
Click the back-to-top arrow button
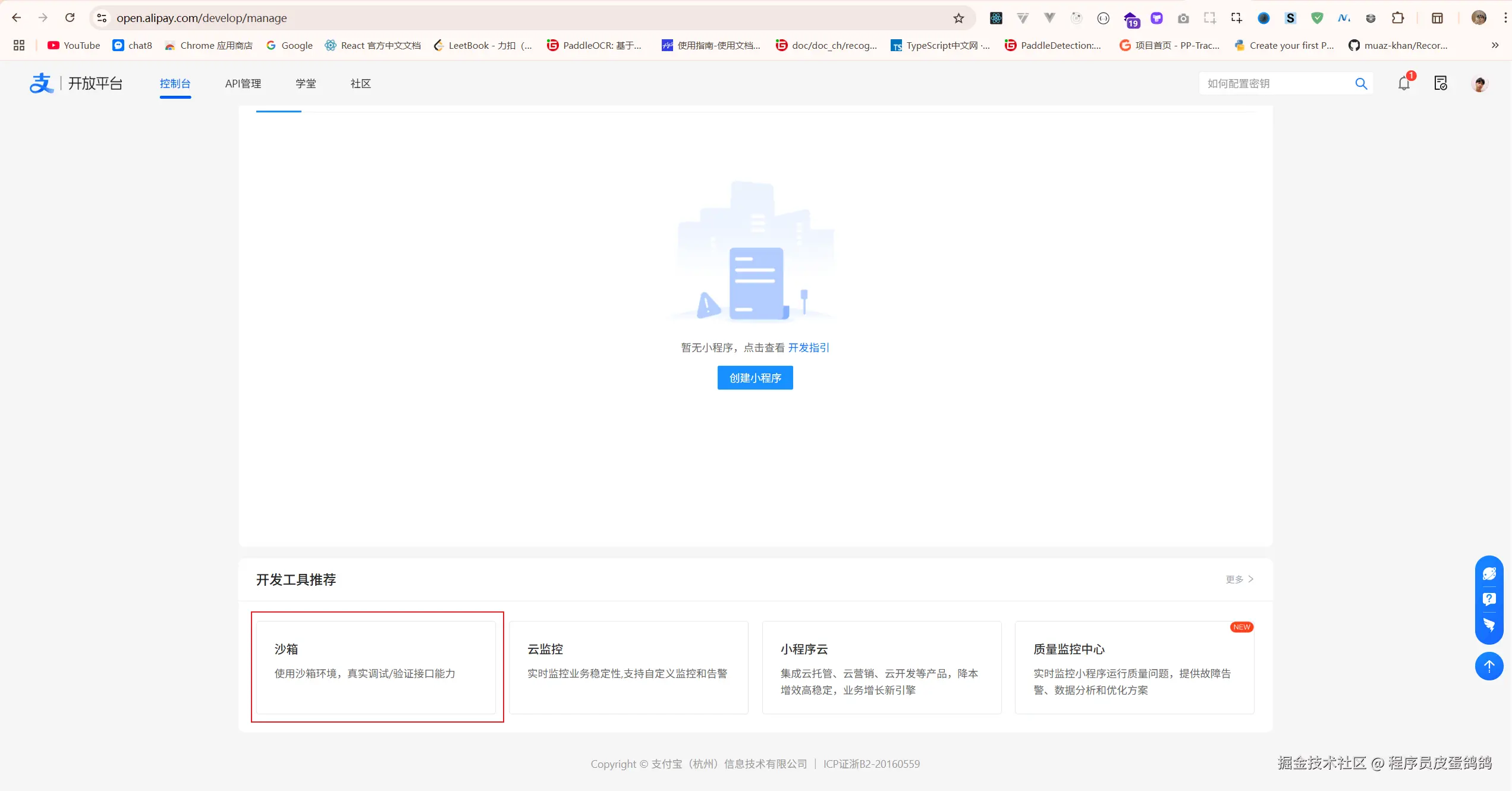click(1489, 666)
